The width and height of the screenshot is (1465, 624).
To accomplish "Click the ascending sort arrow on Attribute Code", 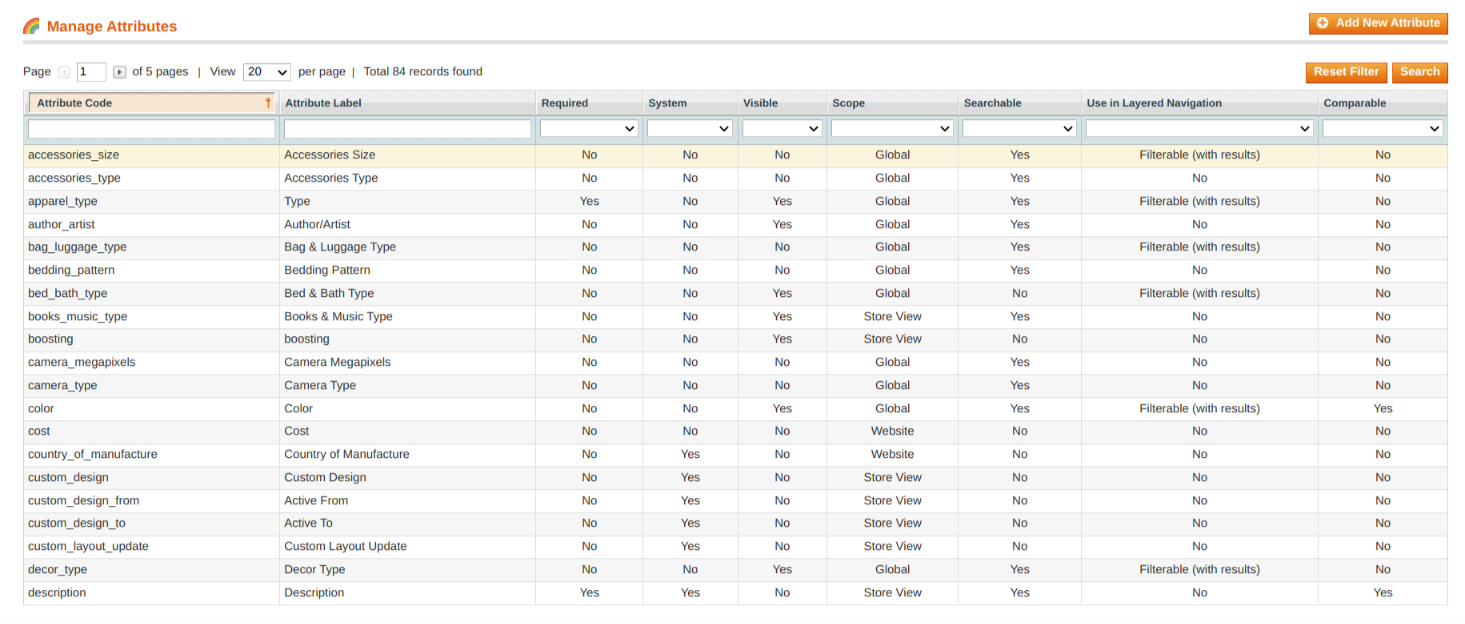I will pyautogui.click(x=267, y=103).
